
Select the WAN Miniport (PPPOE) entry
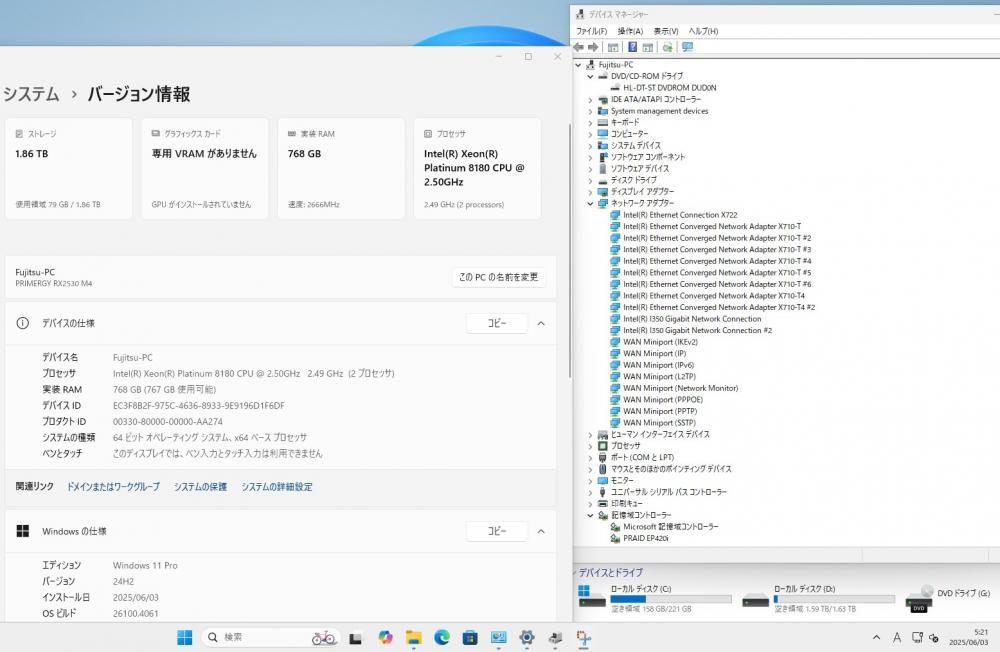[663, 400]
